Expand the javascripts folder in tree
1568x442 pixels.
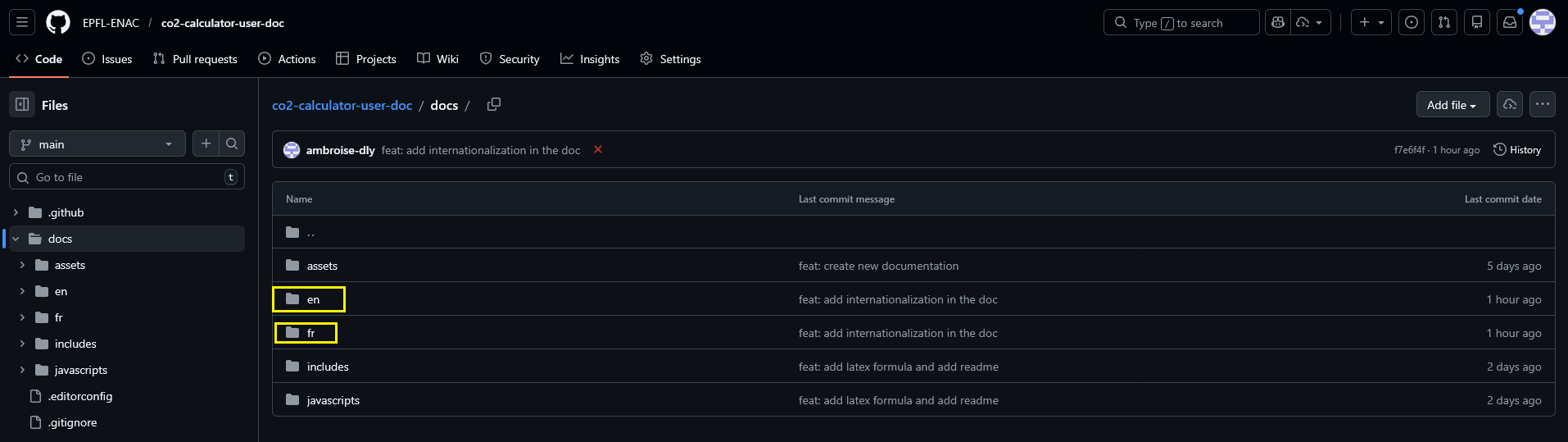click(22, 370)
